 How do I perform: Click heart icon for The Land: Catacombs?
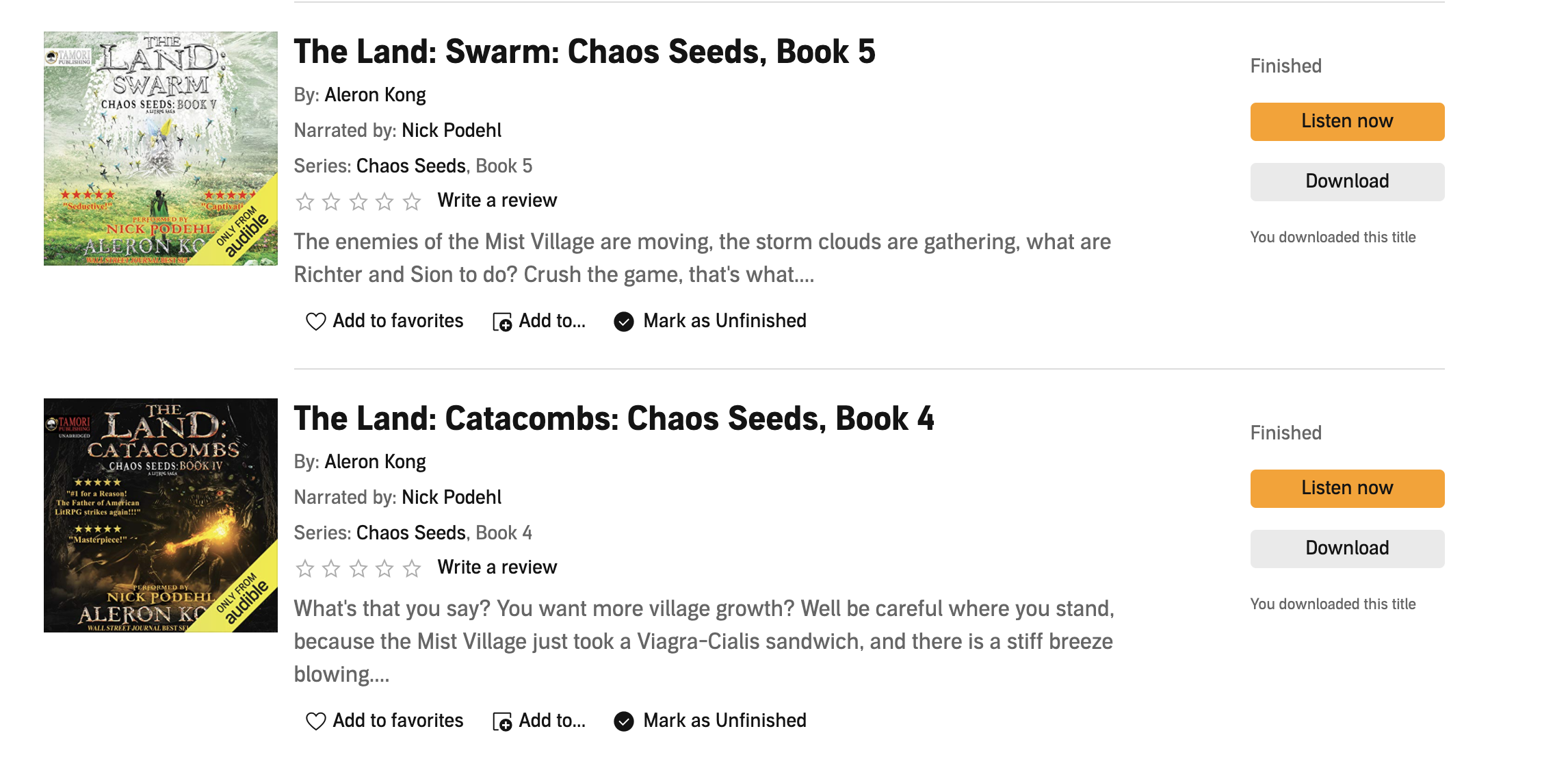coord(315,721)
